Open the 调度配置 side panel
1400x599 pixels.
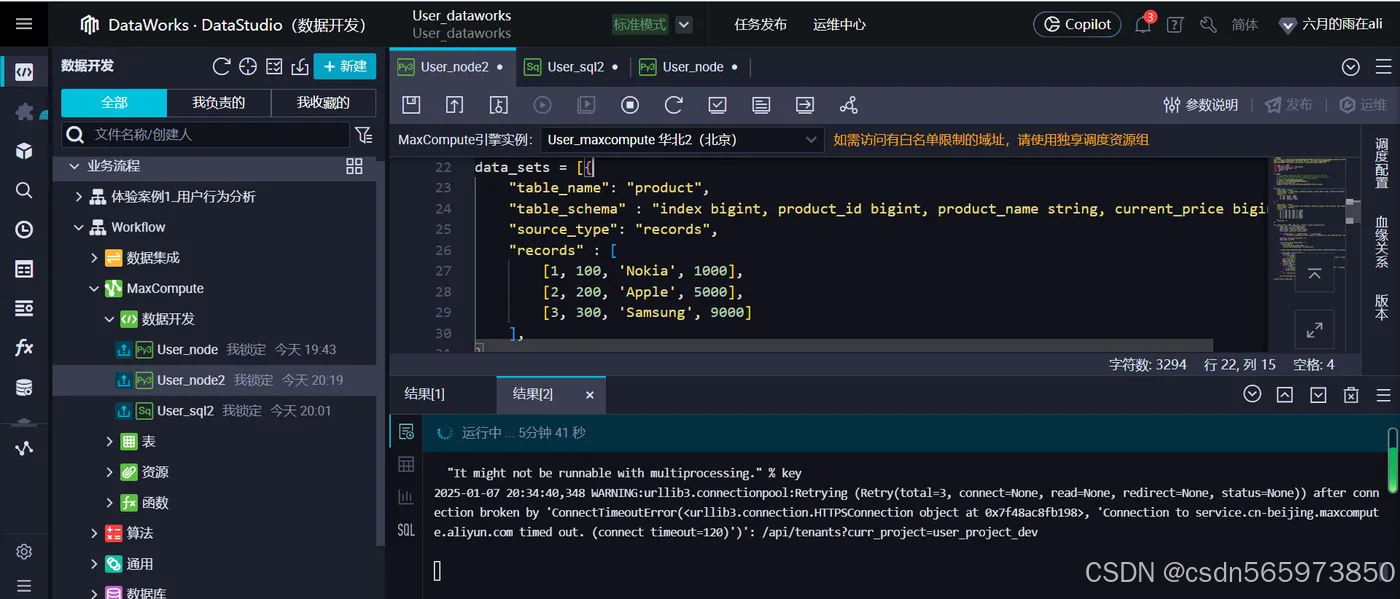1381,163
